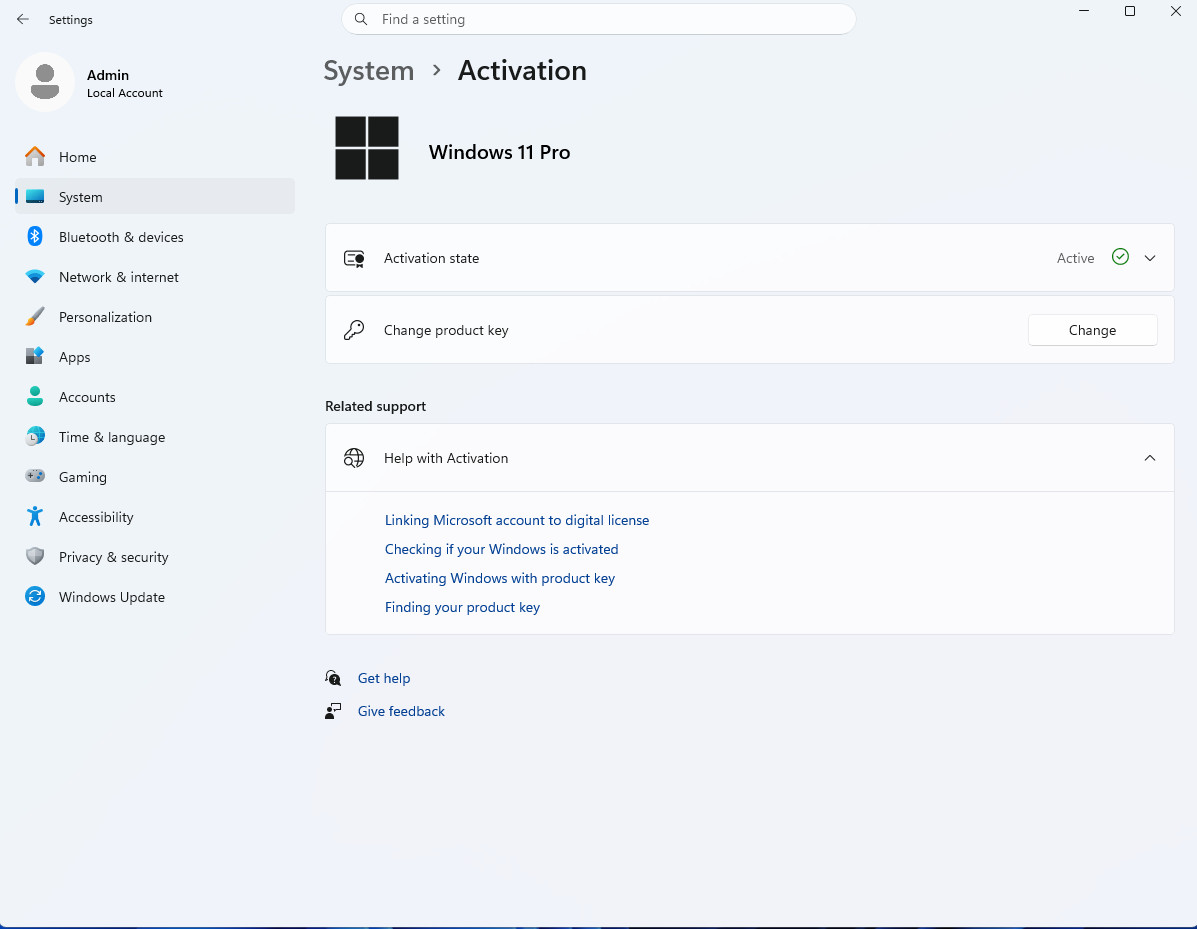Select System in the sidebar
The height and width of the screenshot is (929, 1197).
(155, 196)
